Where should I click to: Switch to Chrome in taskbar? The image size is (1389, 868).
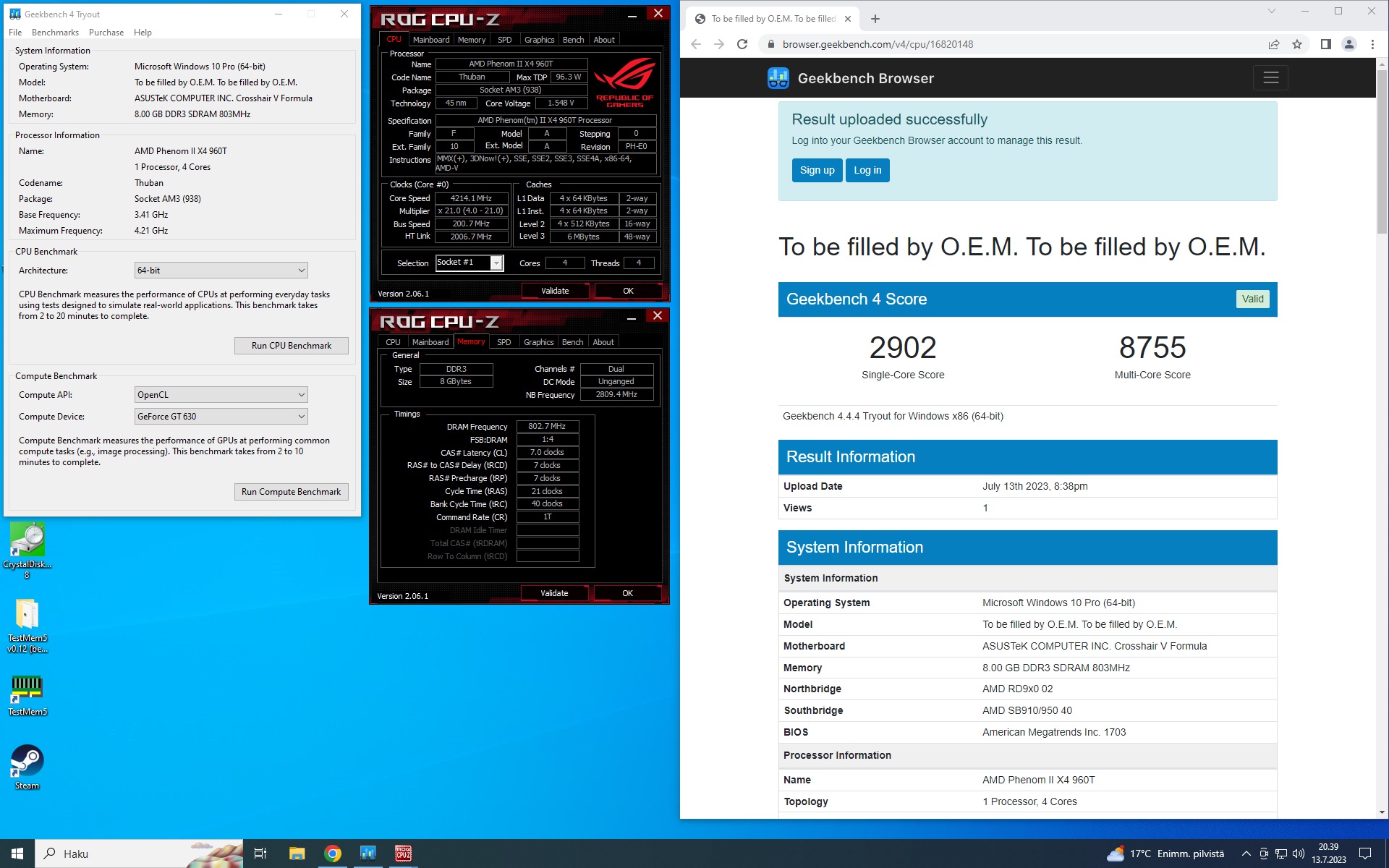click(332, 854)
